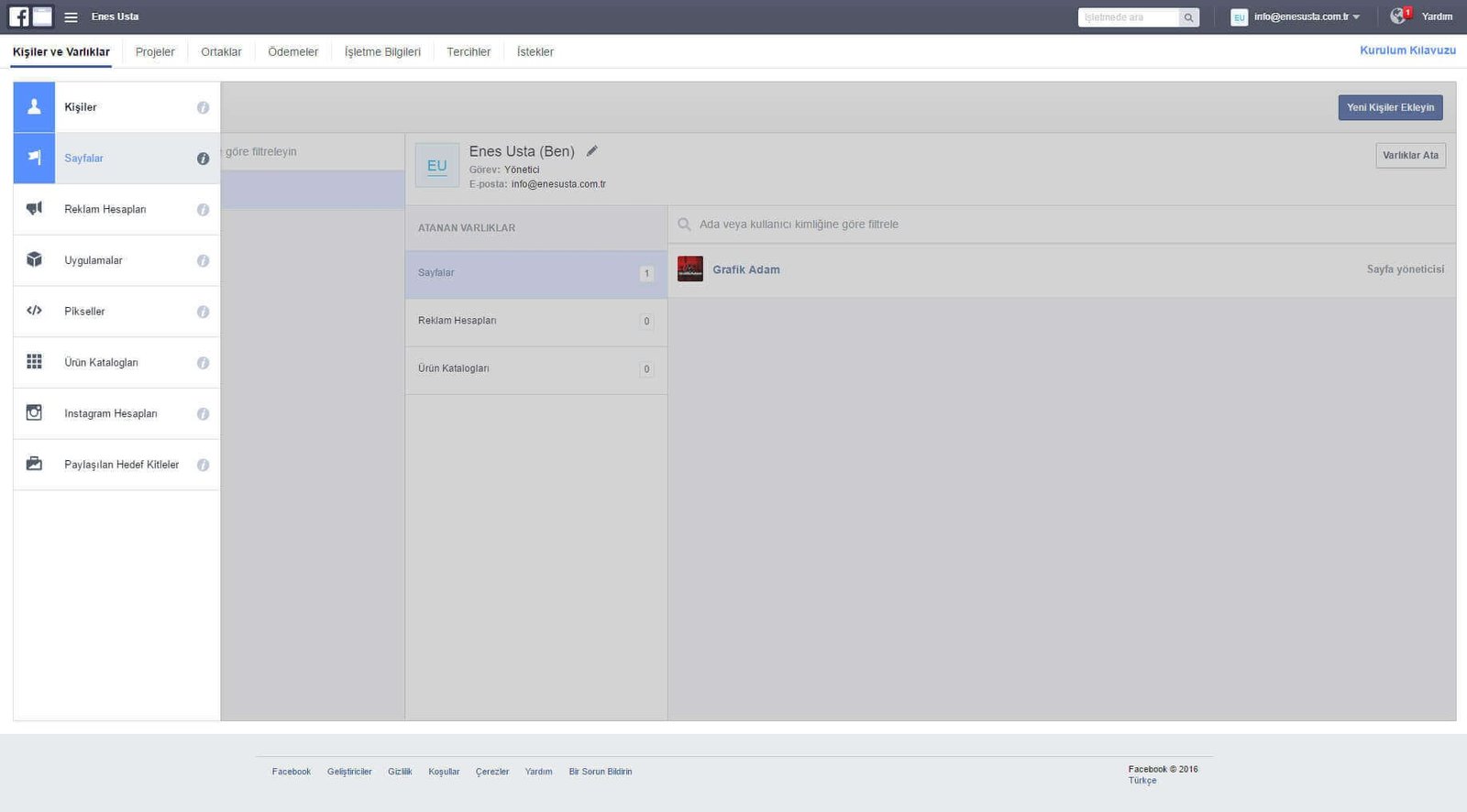
Task: Select the Reklam Hesapları megaphone icon
Action: point(34,209)
